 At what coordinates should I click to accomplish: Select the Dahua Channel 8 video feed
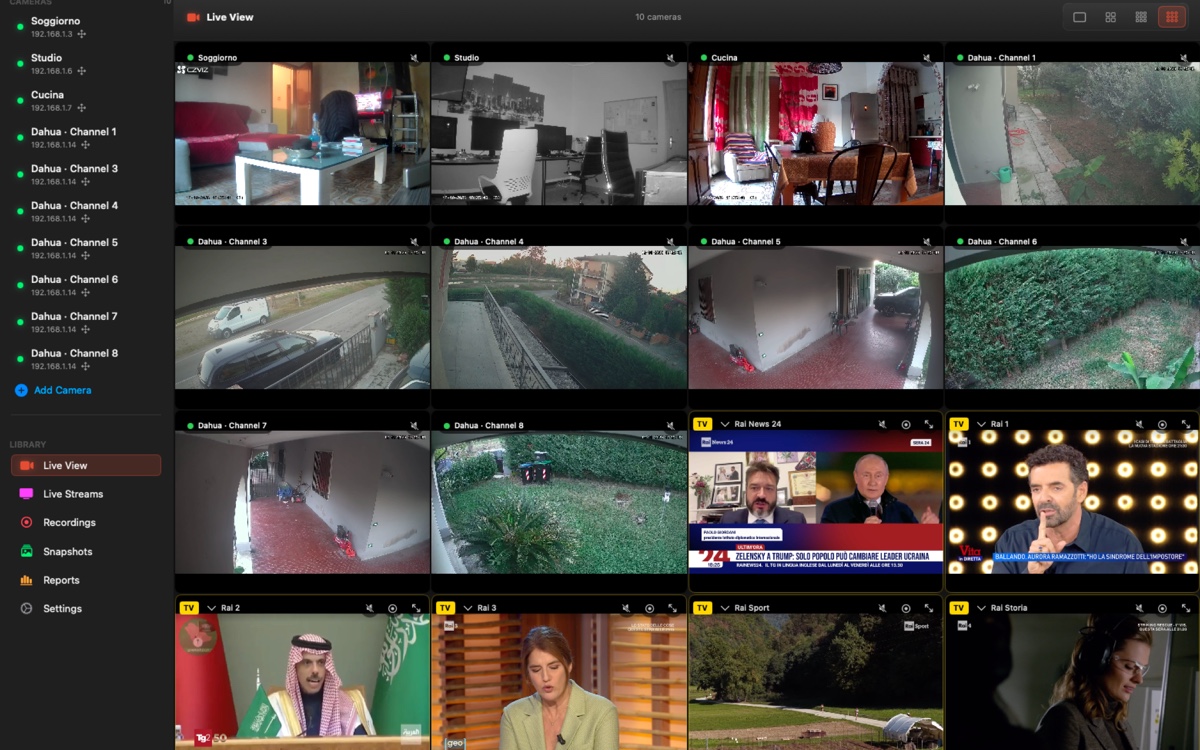point(559,502)
